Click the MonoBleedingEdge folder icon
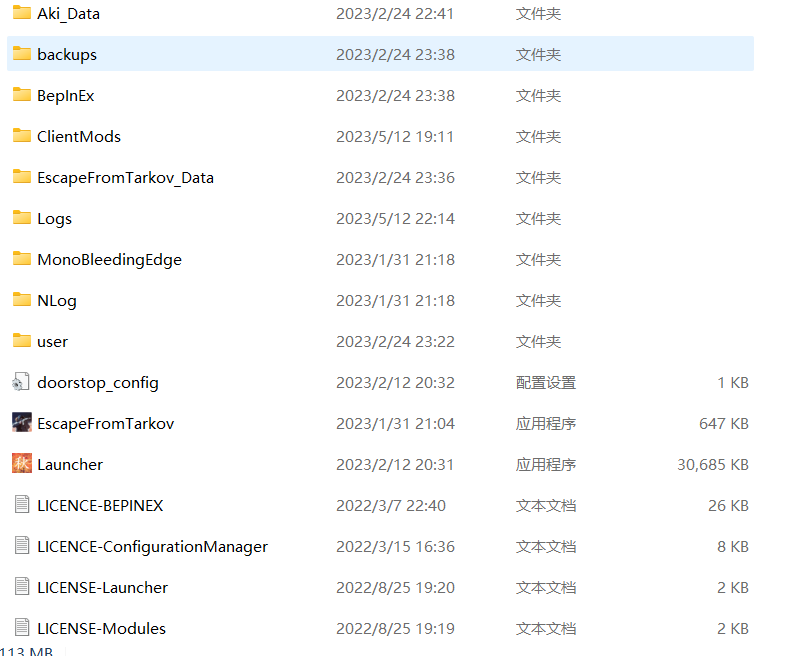This screenshot has height=656, width=802. (22, 259)
